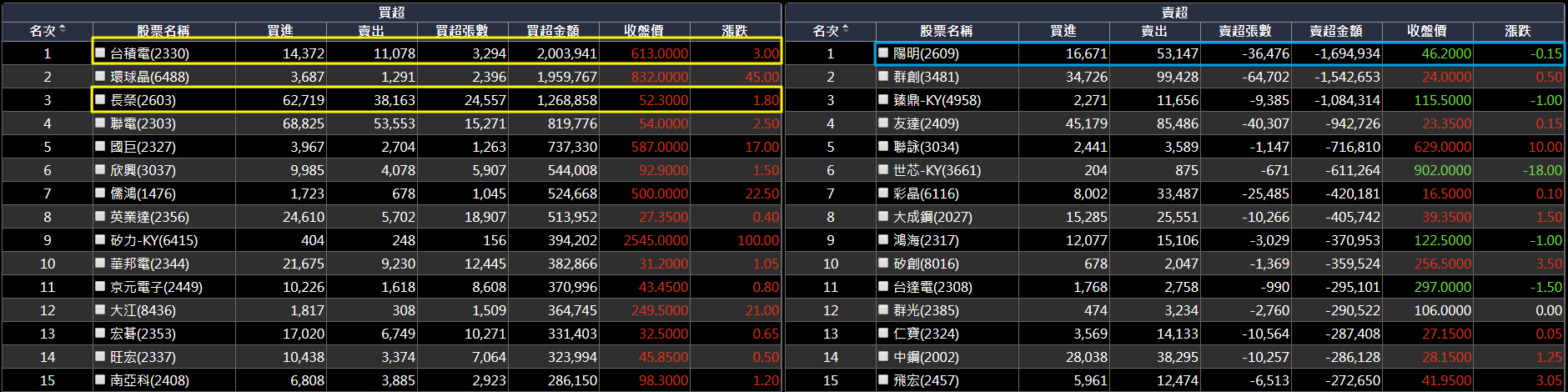Open stock 仁寶(2324) name
Screen dimensions: 1568x392
[926, 334]
